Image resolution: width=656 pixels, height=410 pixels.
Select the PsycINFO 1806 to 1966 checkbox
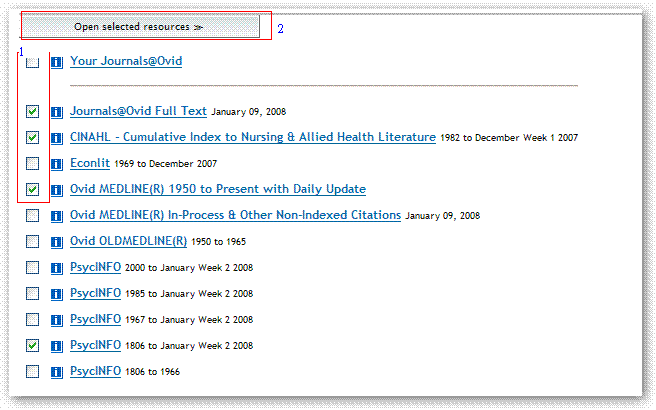point(32,371)
